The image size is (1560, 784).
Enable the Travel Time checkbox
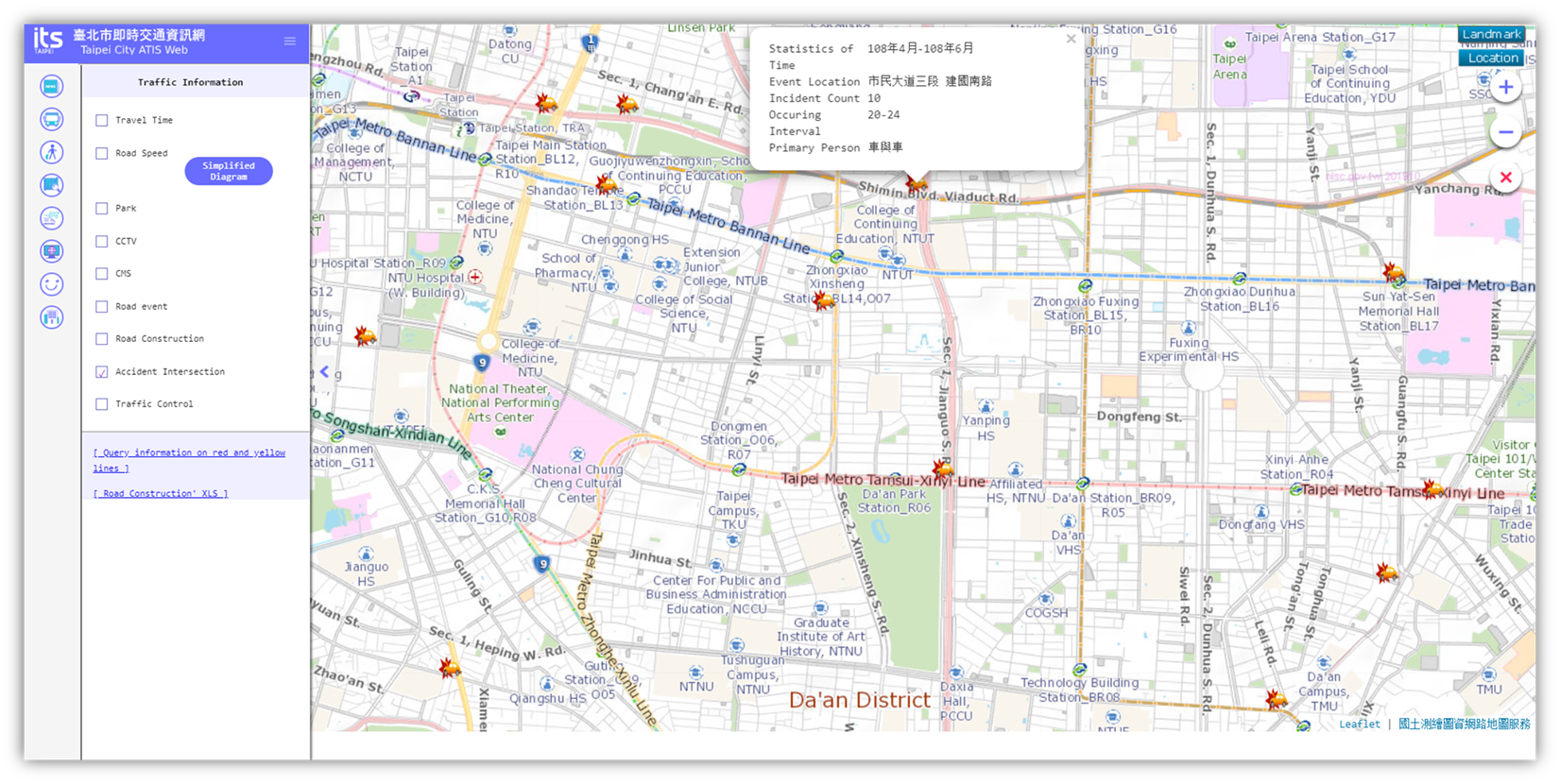[x=102, y=121]
